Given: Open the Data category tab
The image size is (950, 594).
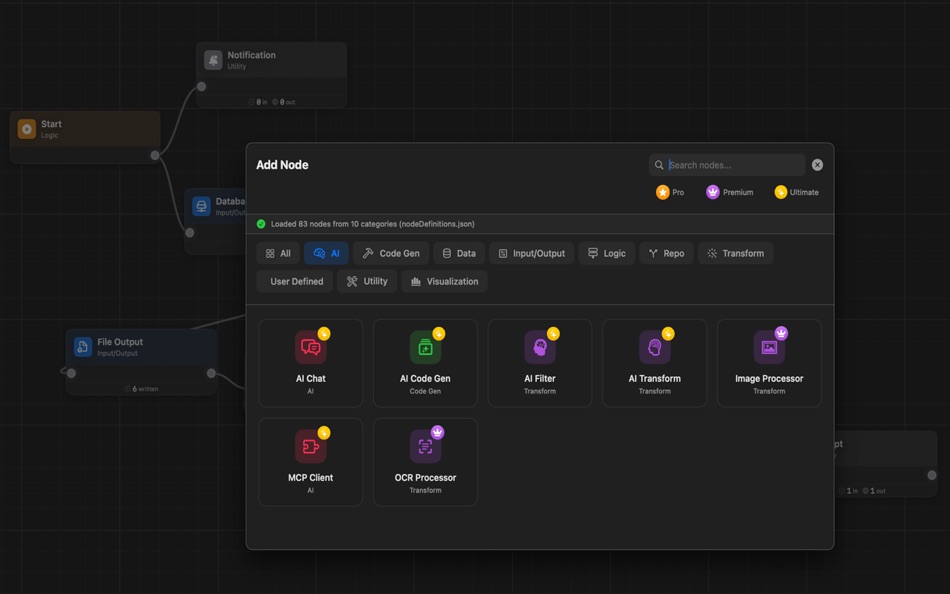Looking at the screenshot, I should 459,253.
